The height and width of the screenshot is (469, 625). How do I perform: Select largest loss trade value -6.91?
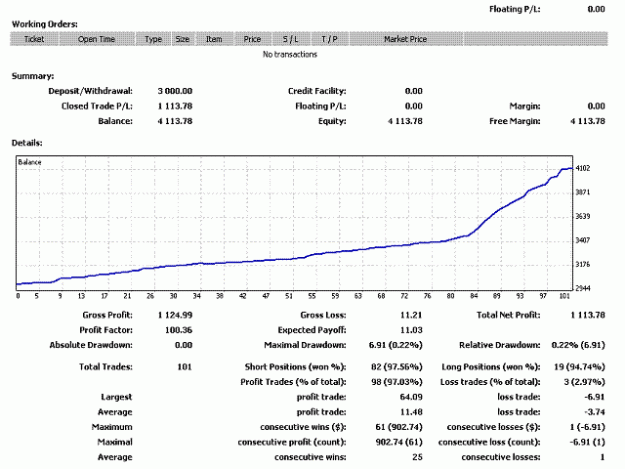[593, 397]
